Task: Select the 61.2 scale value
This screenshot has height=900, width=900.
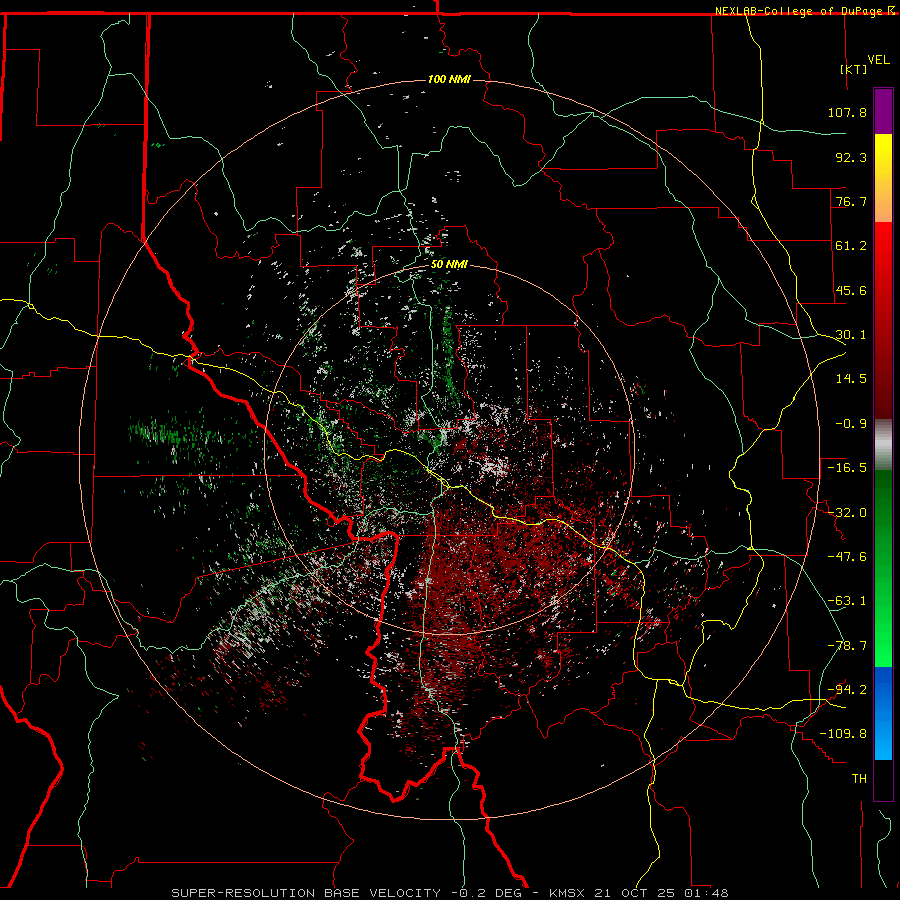Action: 851,246
